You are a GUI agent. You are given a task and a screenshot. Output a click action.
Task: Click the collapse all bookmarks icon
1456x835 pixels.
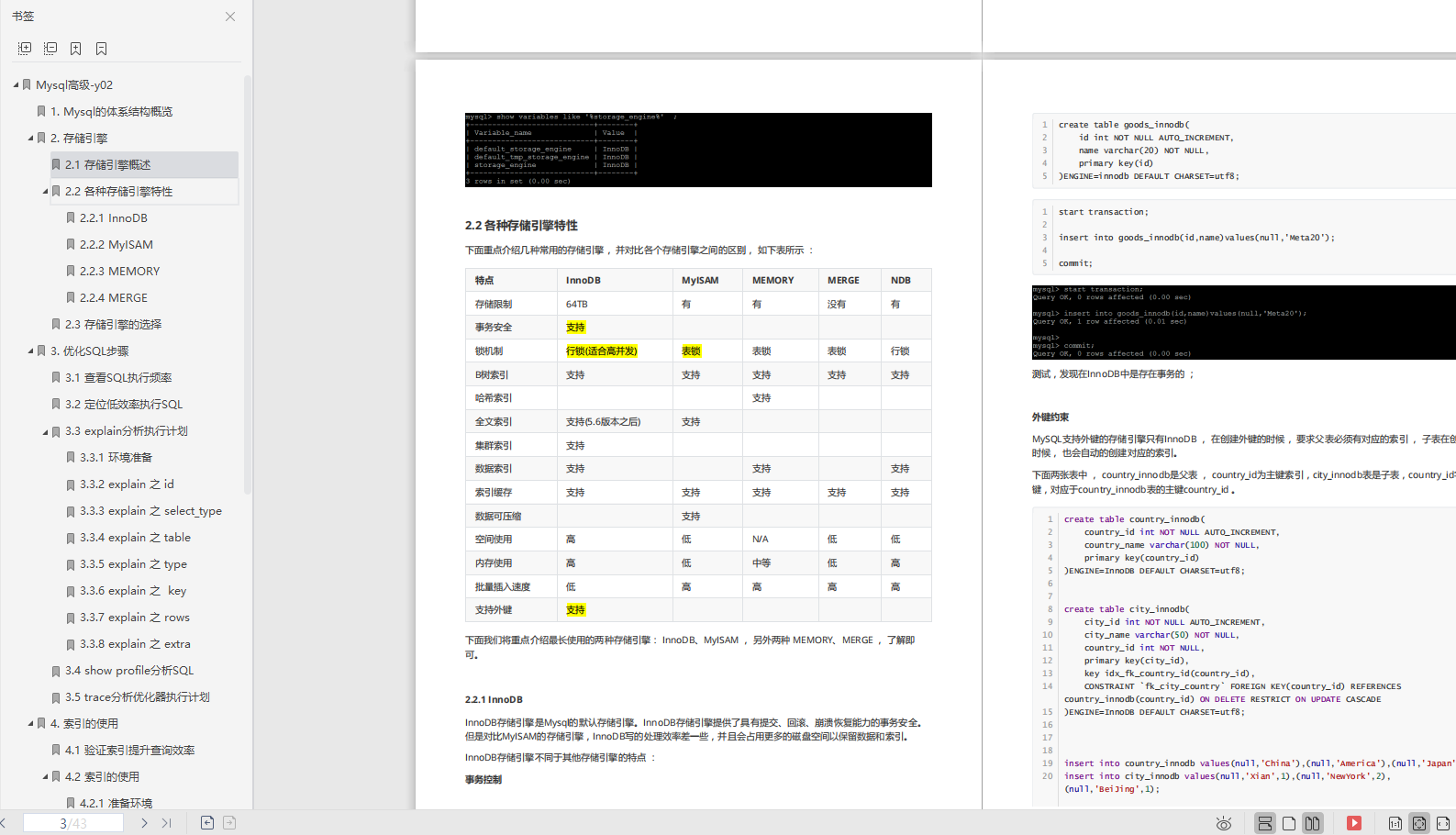[50, 48]
